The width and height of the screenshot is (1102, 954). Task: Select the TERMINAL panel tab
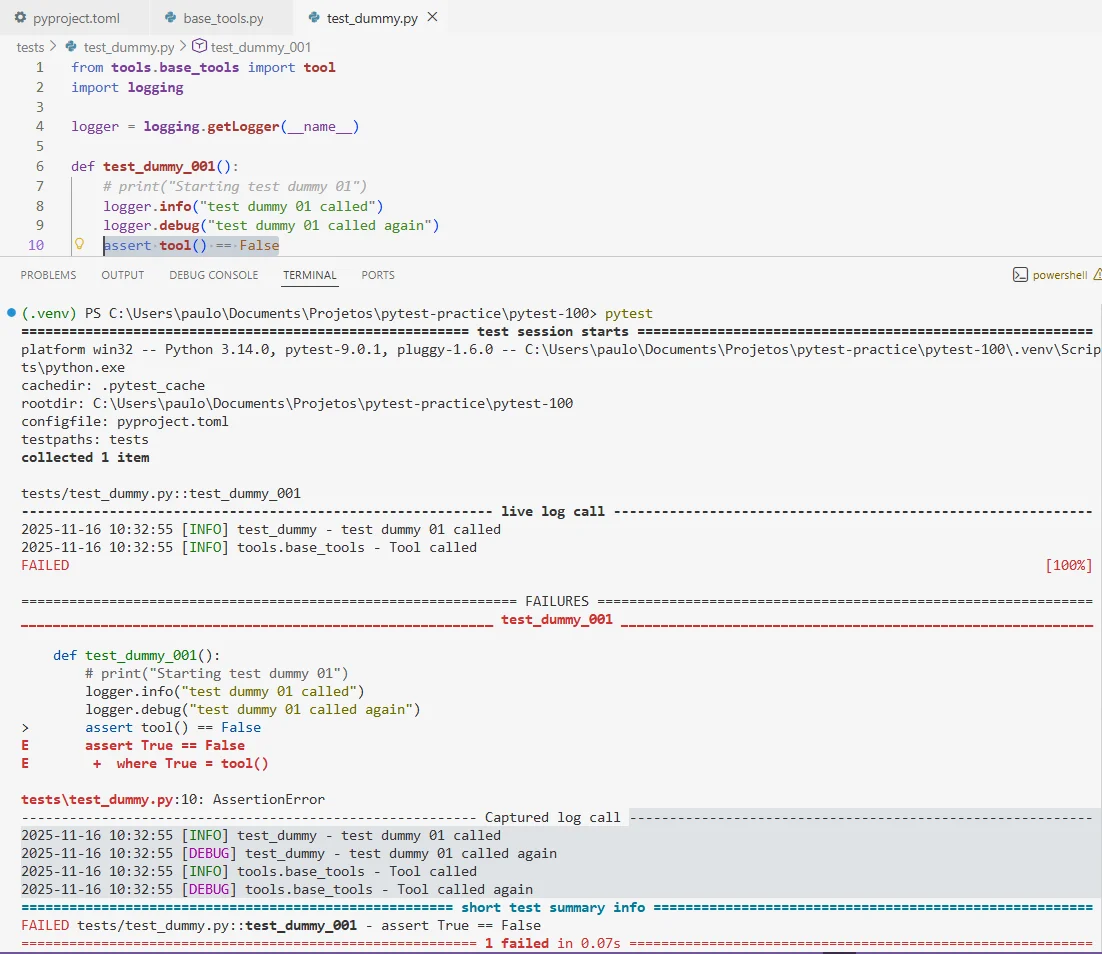pyautogui.click(x=310, y=275)
